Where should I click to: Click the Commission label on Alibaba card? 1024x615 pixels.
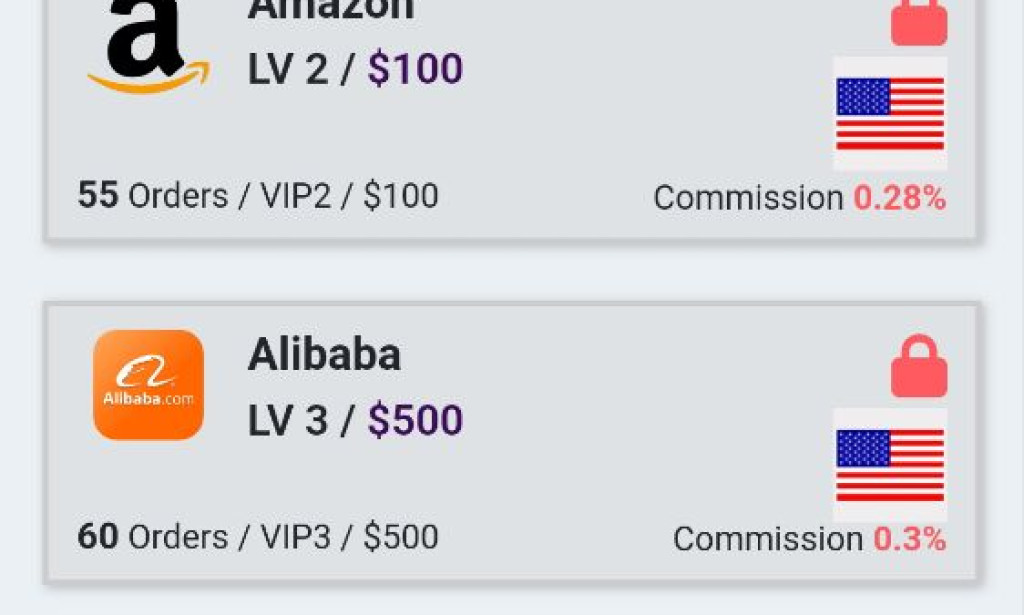click(767, 540)
